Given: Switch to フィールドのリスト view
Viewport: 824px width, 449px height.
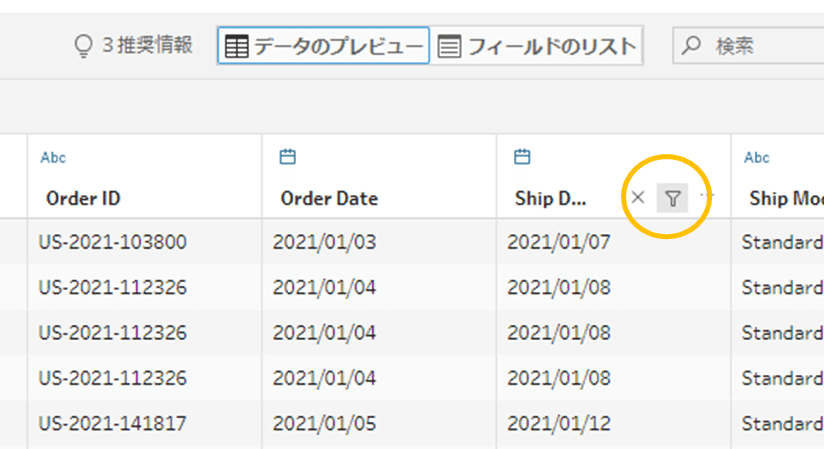Looking at the screenshot, I should pyautogui.click(x=538, y=46).
